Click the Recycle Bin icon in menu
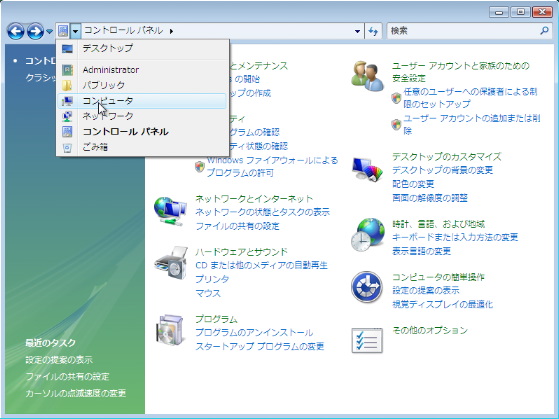 (x=67, y=147)
